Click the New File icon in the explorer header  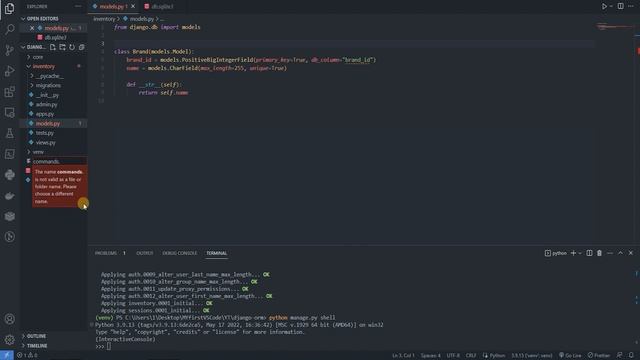[53, 47]
